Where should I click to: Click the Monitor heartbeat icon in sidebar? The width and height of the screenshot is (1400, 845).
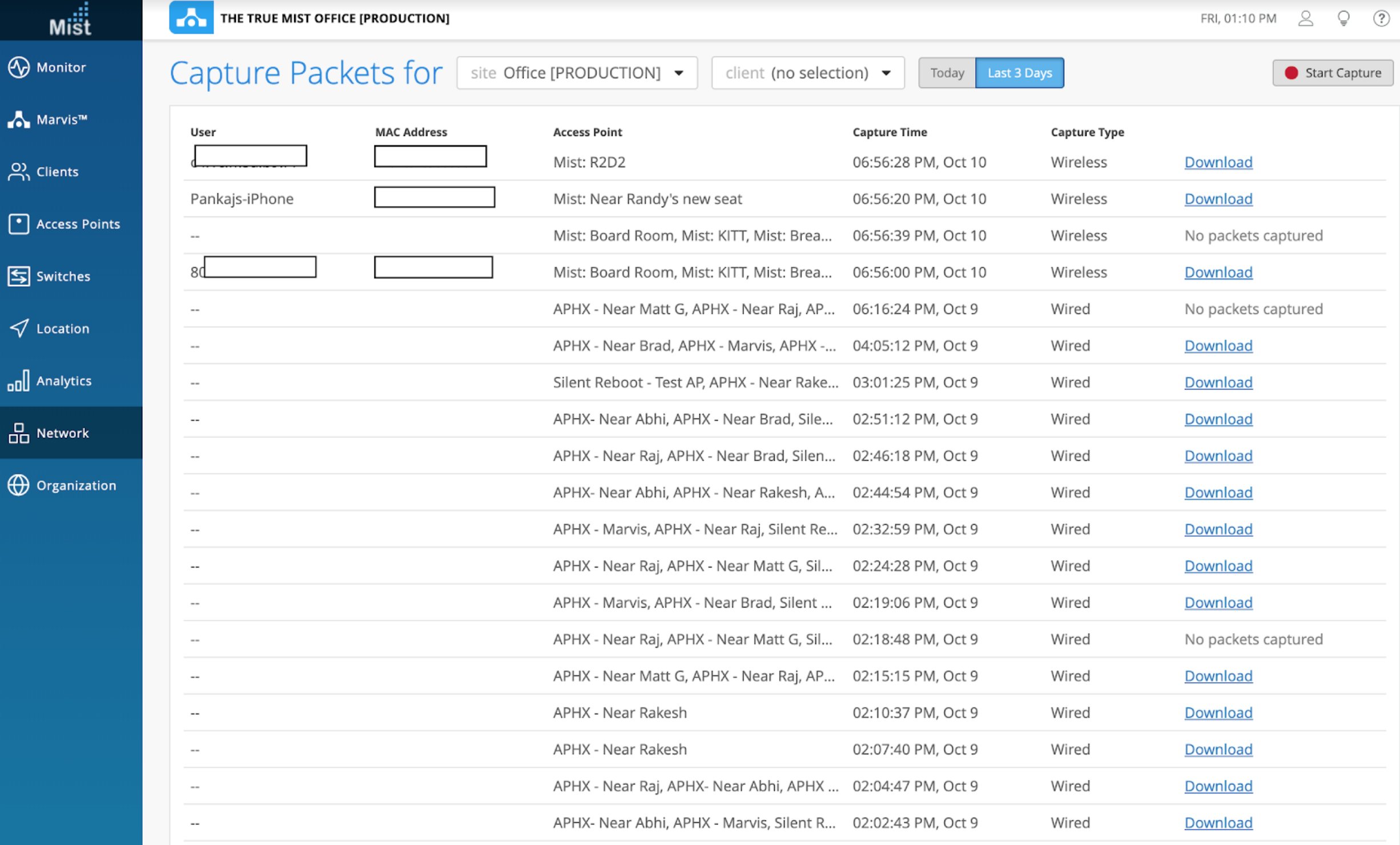18,67
